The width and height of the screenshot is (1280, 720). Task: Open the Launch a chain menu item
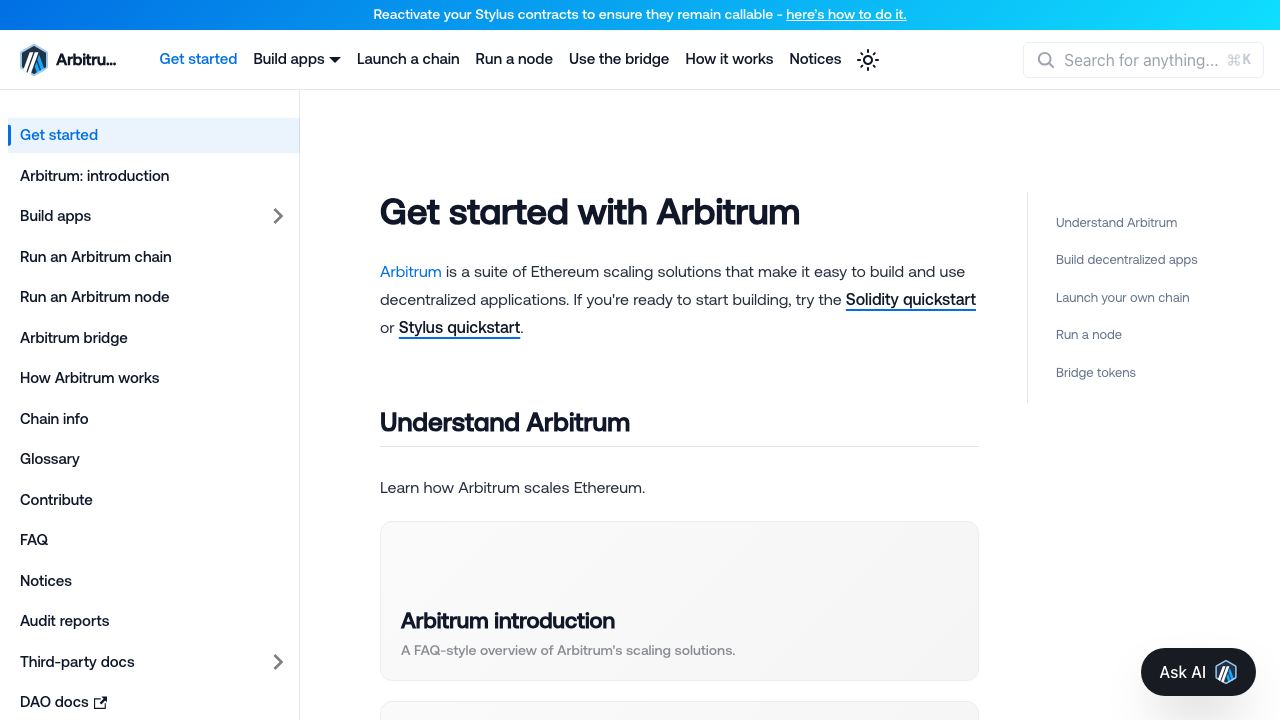(x=408, y=59)
